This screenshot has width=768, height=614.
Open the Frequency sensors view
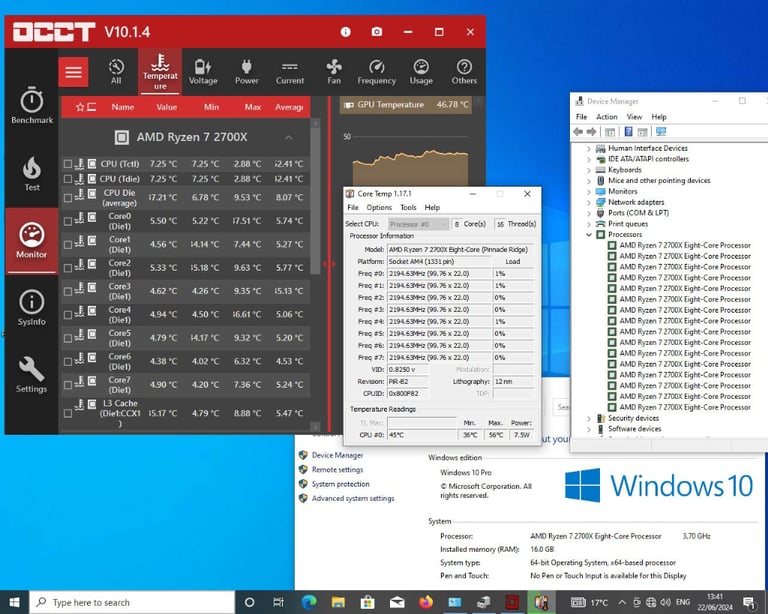click(x=376, y=71)
